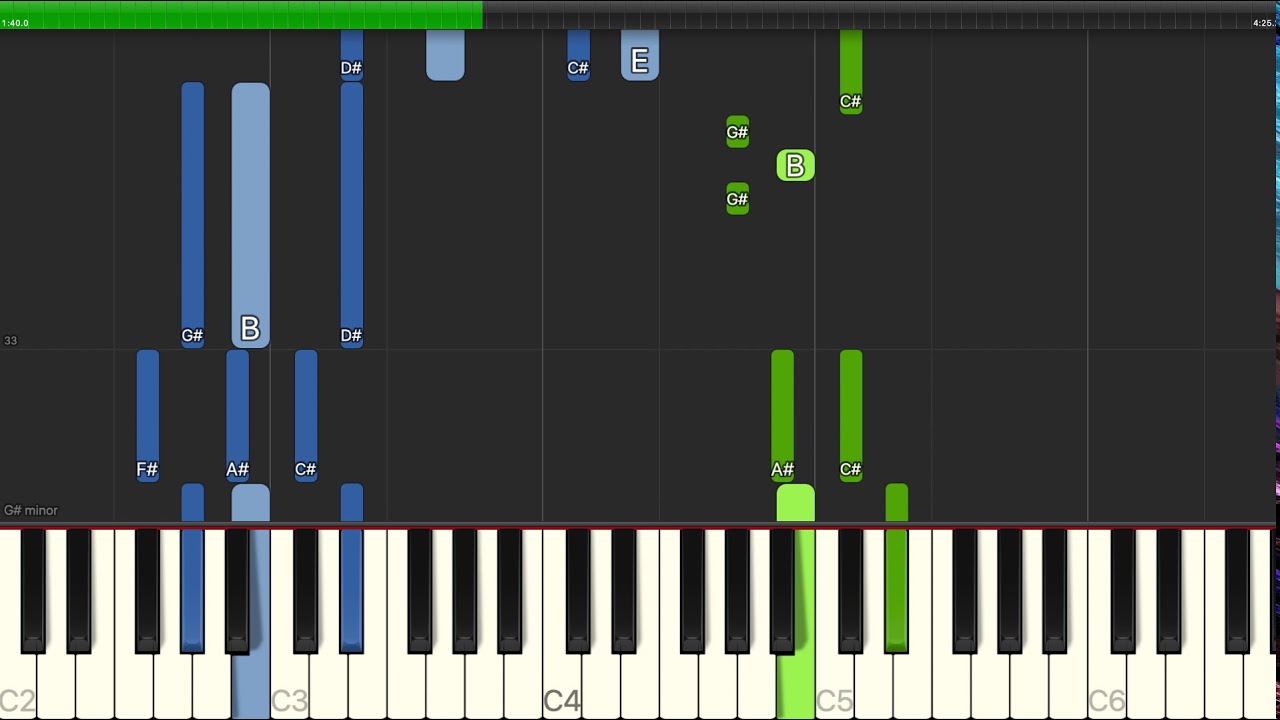The height and width of the screenshot is (720, 1280).
Task: Click the green A# falling note
Action: pos(782,416)
